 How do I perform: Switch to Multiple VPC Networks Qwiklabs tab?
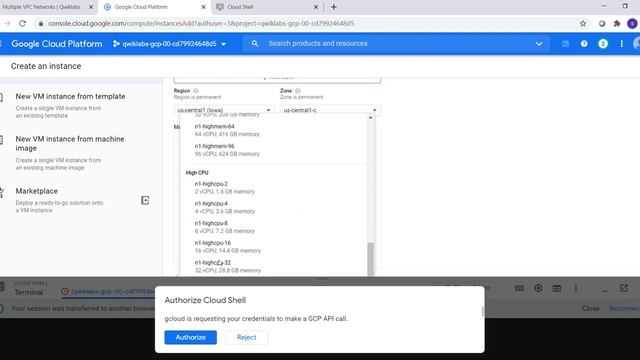click(x=41, y=7)
